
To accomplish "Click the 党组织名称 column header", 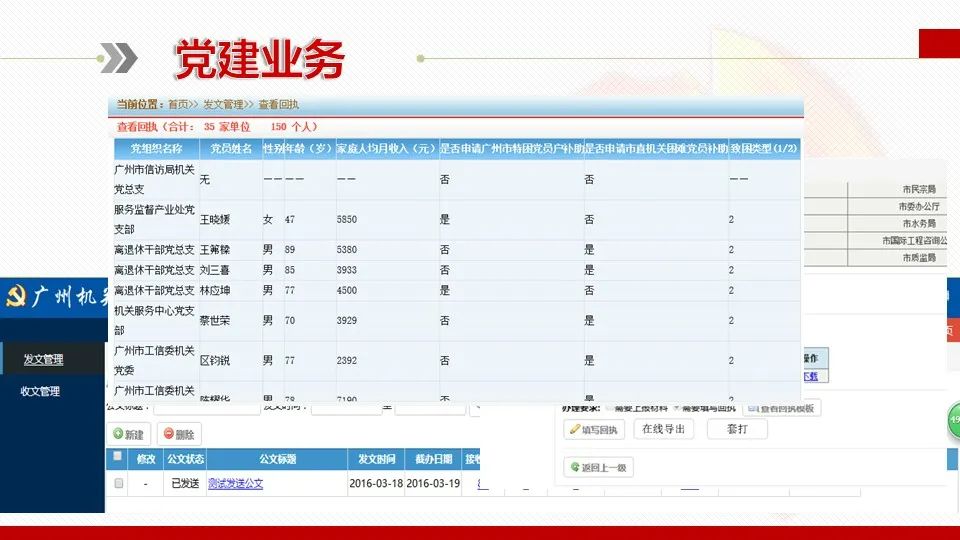I will click(156, 149).
